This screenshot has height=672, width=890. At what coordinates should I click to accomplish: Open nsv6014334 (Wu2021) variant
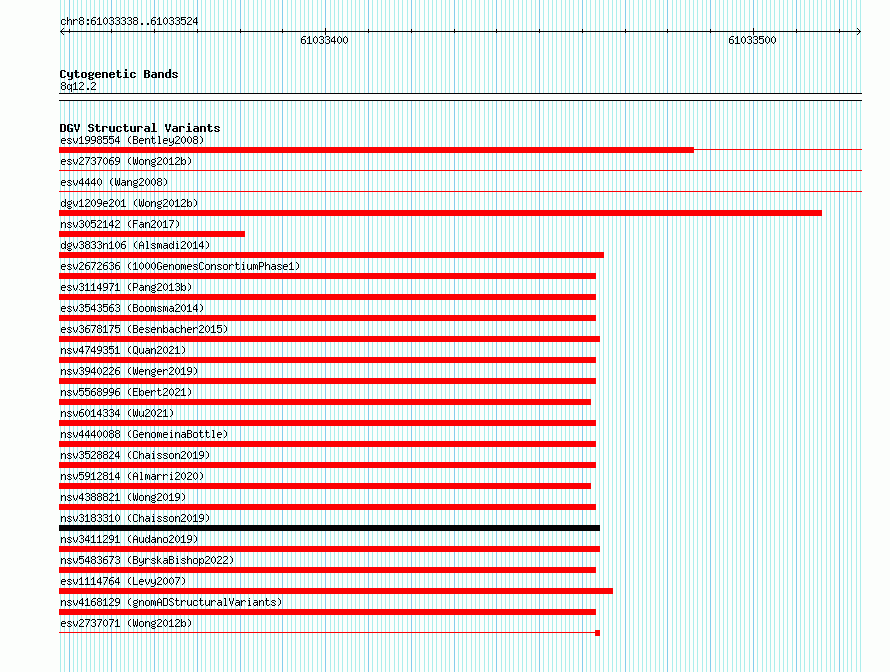117,413
